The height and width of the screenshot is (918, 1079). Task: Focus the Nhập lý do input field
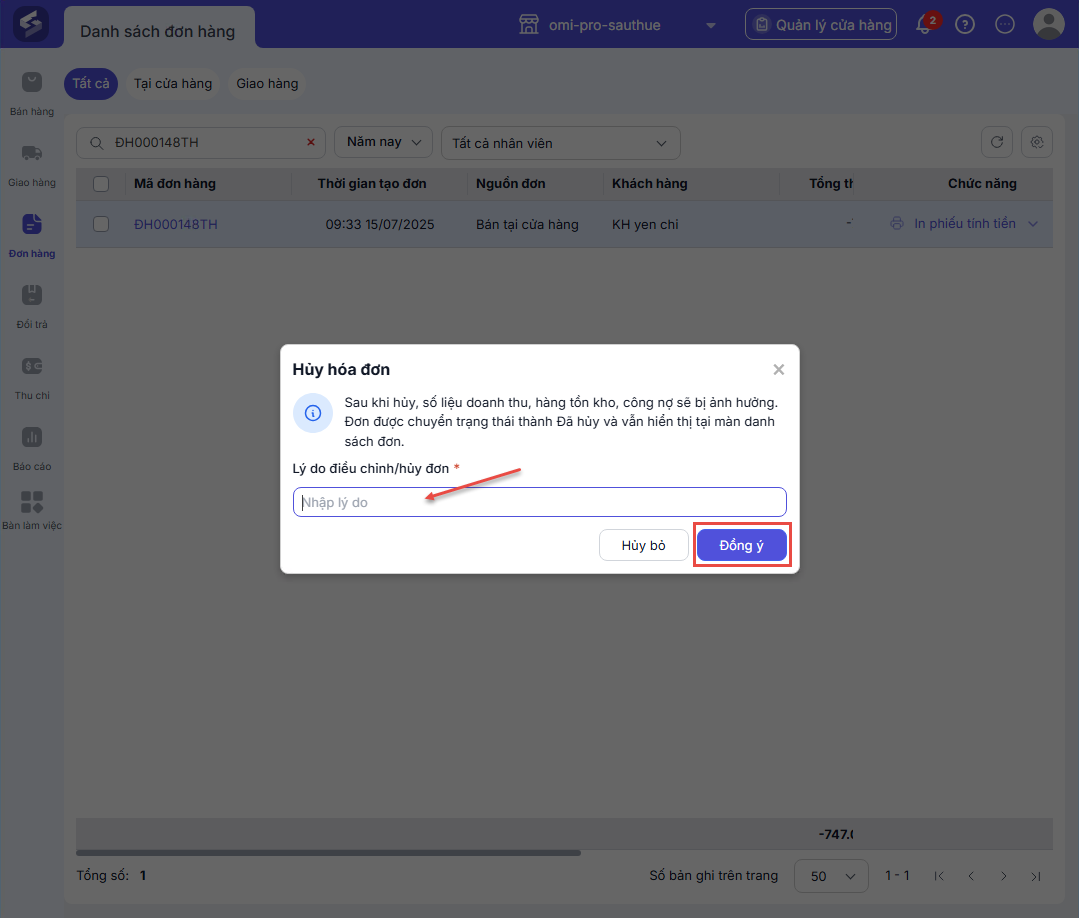coord(540,502)
